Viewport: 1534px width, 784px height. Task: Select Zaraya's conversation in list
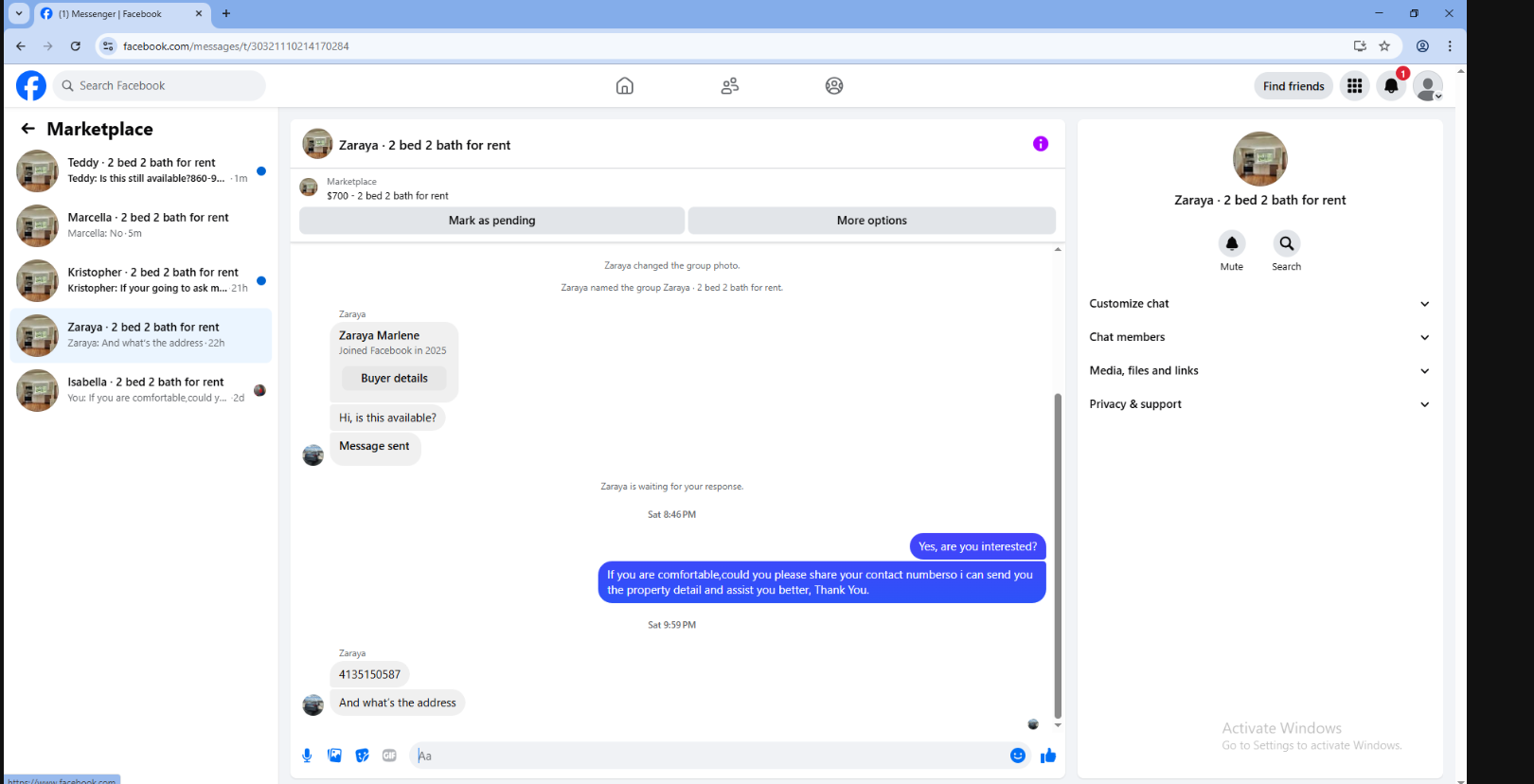coord(141,335)
